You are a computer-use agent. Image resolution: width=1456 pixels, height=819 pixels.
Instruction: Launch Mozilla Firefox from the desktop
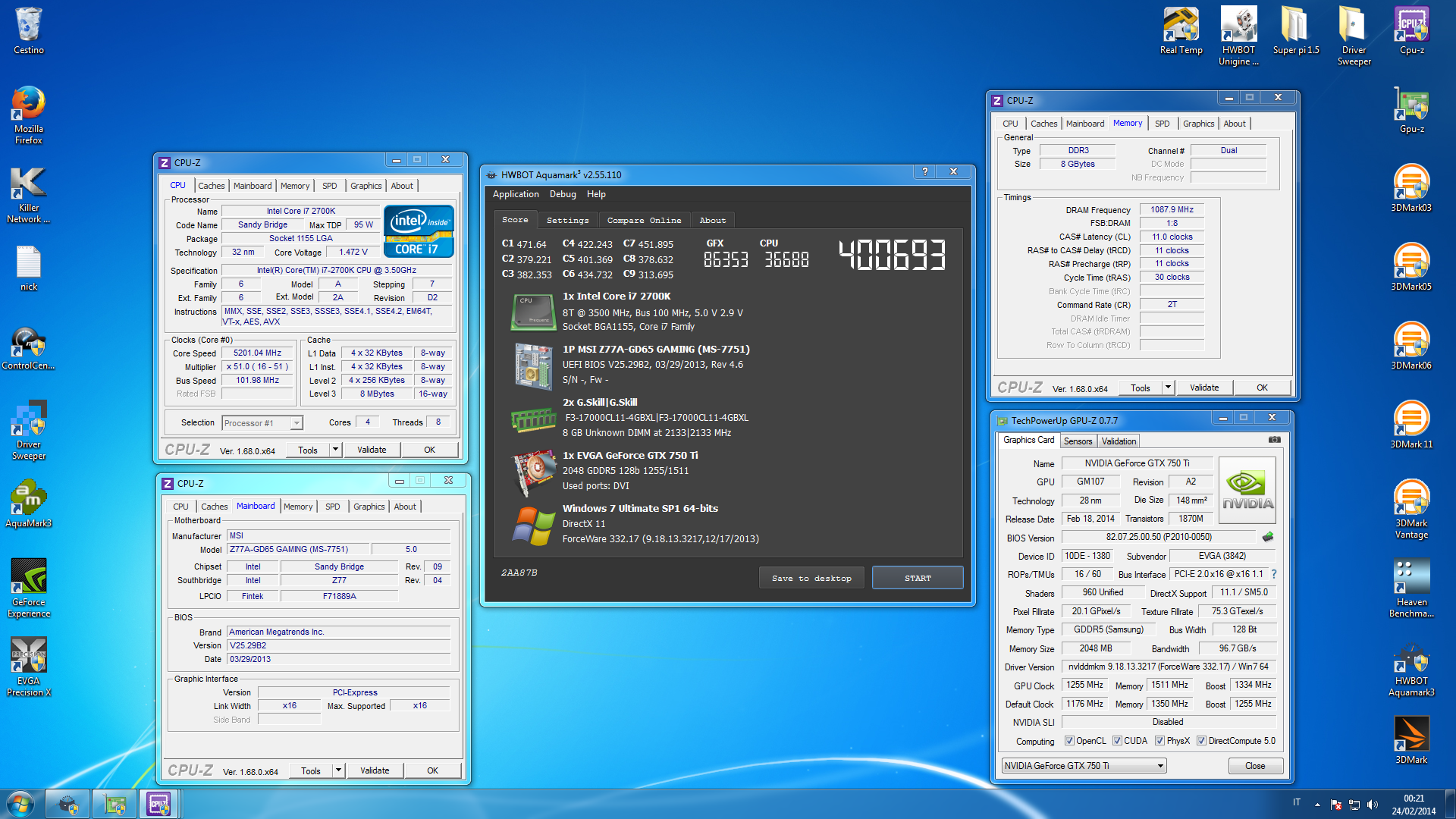29,115
